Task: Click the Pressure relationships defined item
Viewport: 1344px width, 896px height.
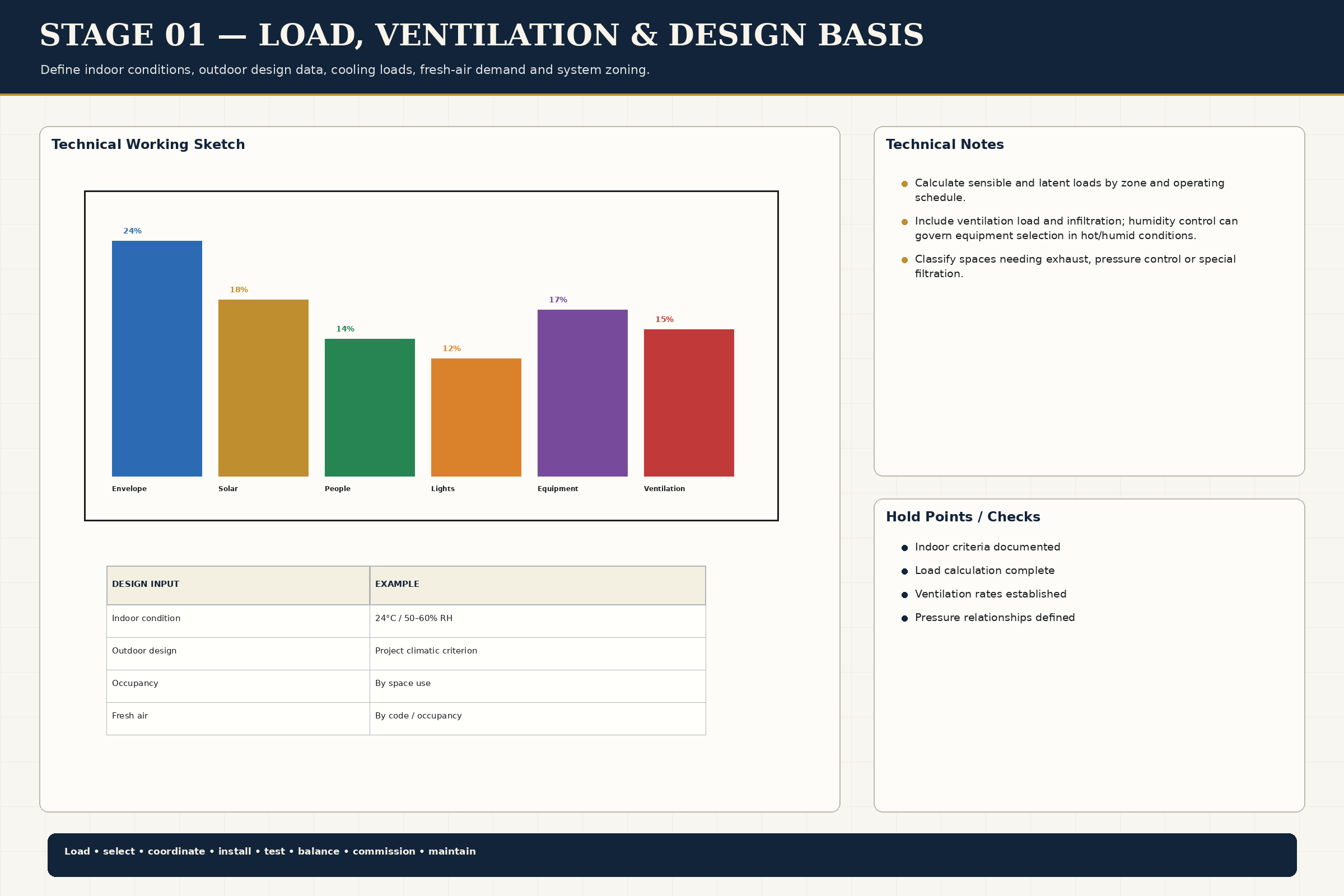Action: click(x=995, y=617)
